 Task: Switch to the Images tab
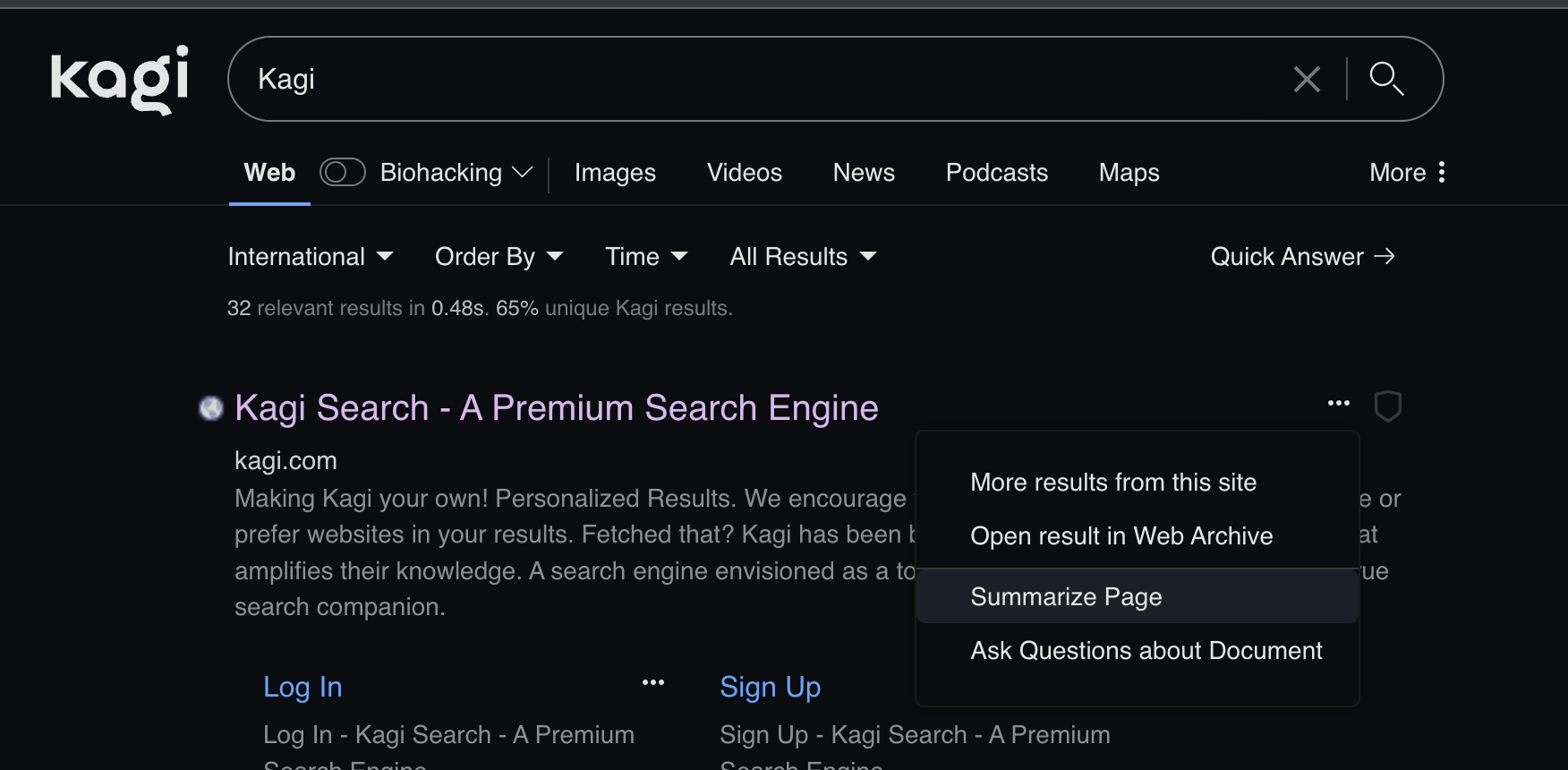click(615, 172)
